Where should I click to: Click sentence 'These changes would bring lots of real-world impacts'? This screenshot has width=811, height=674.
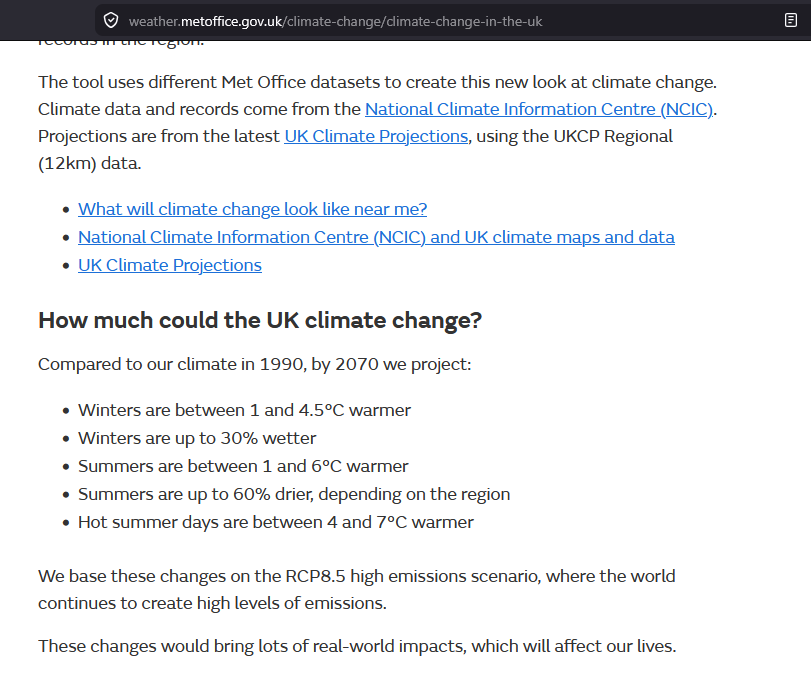251,646
